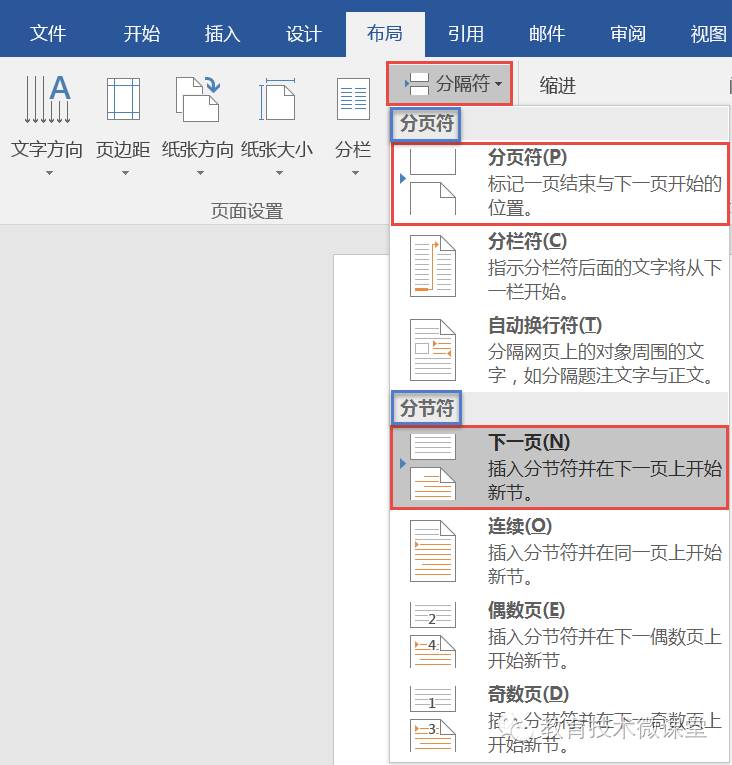Expand the arrow under 分栏
732x765 pixels.
point(355,173)
